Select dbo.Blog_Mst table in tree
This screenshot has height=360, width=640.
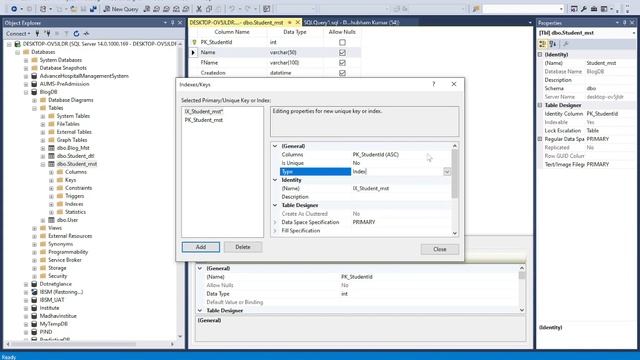click(73, 148)
